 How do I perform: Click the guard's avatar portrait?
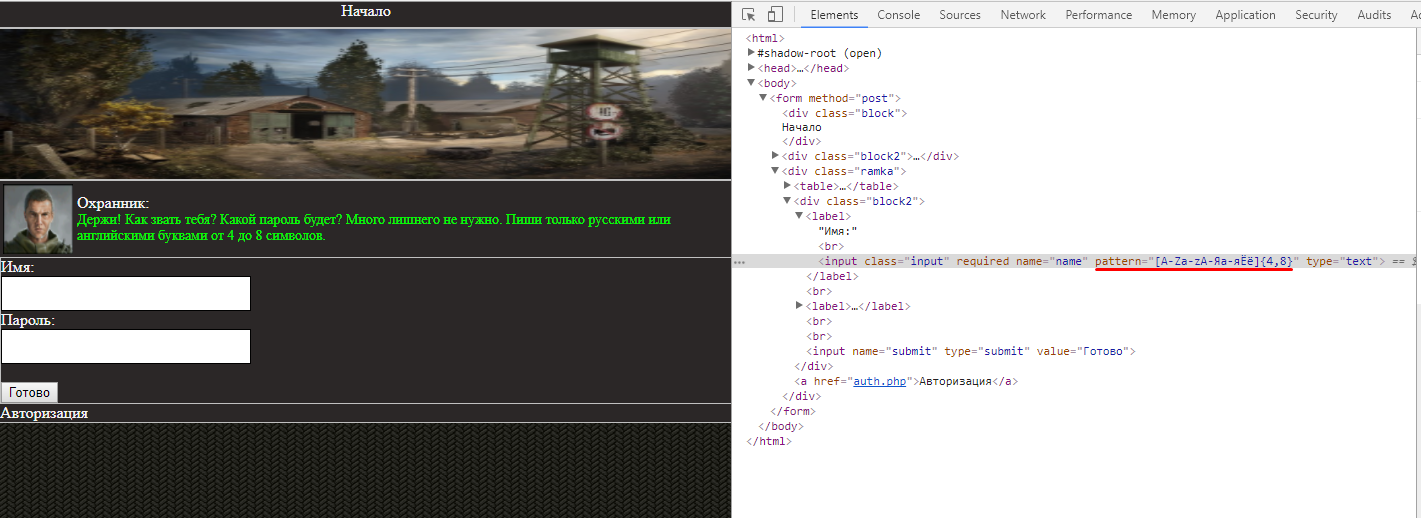point(38,219)
